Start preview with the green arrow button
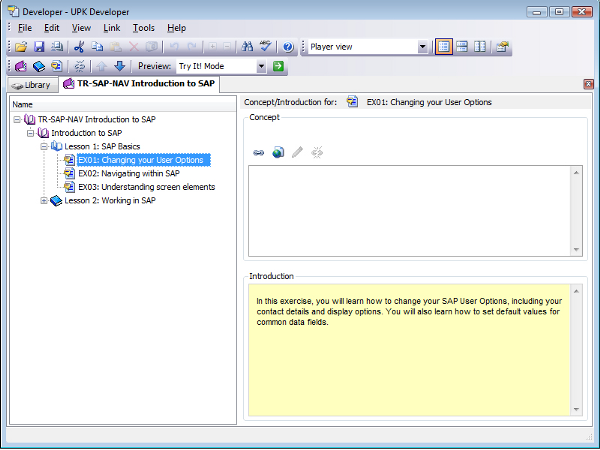Viewport: 600px width, 450px height. 278,66
